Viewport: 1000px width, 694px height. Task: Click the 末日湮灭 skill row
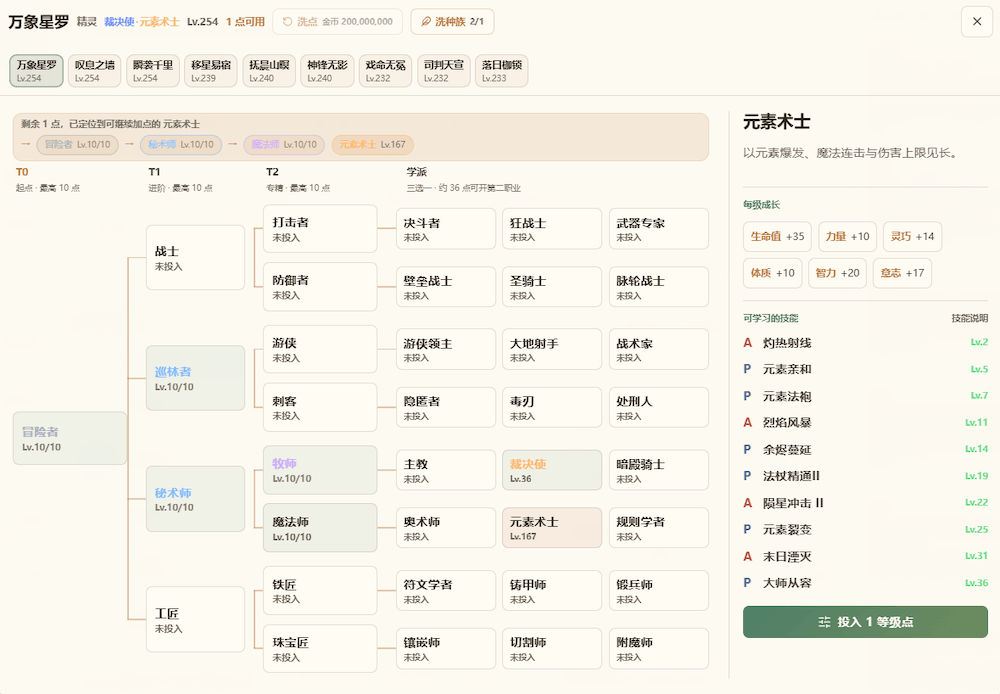tap(865, 556)
